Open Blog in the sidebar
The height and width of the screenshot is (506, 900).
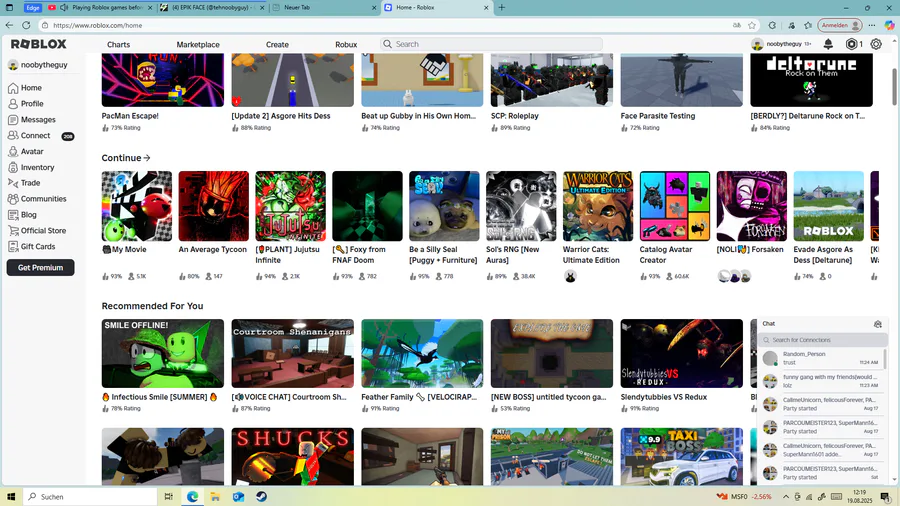(x=22, y=215)
